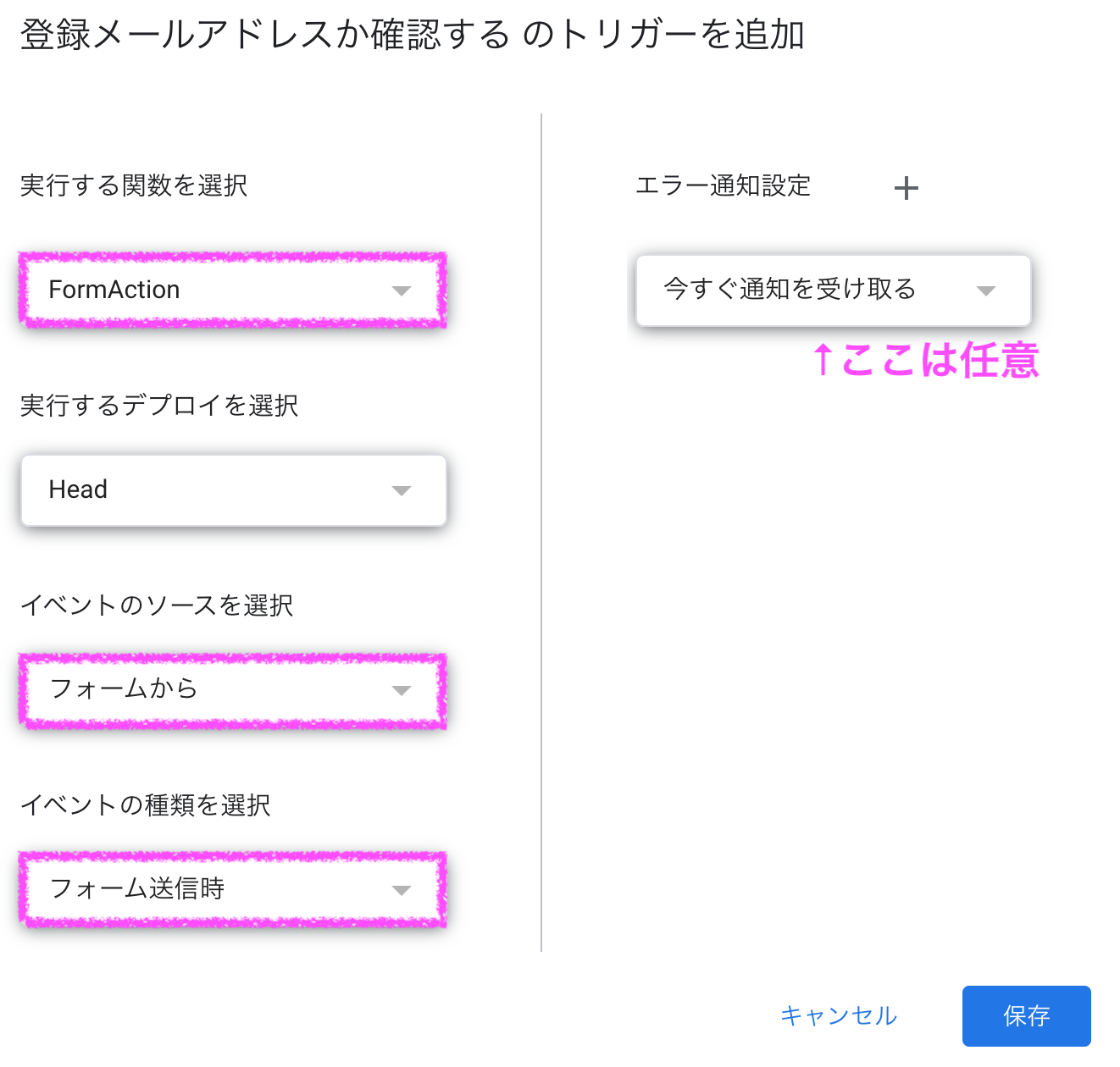
Task: Click the キャンセル link
Action: (838, 1015)
